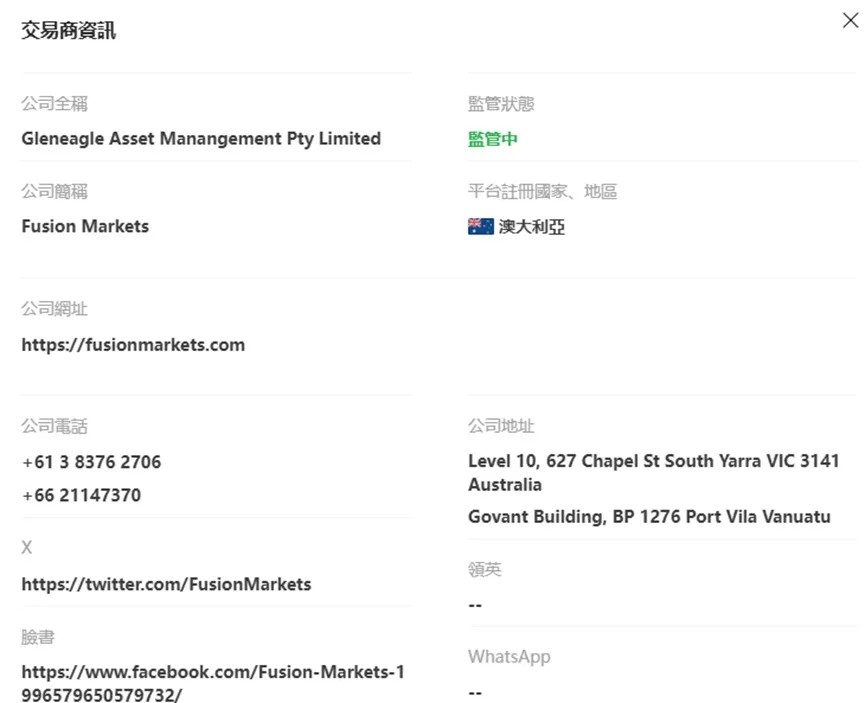Click the Fusion Markets short name
Screen dimensions: 865x703
point(85,226)
